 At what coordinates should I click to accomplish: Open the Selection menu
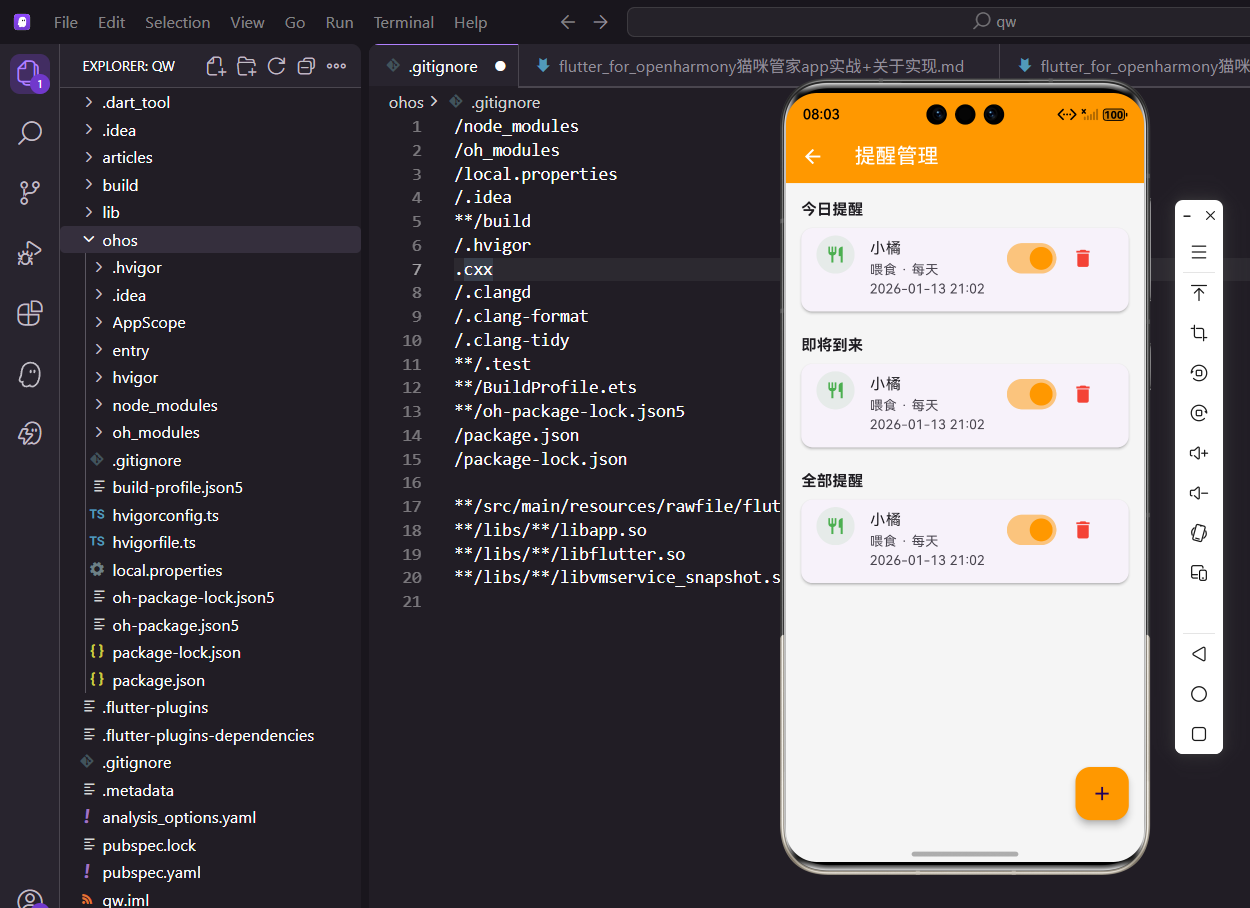(x=177, y=22)
